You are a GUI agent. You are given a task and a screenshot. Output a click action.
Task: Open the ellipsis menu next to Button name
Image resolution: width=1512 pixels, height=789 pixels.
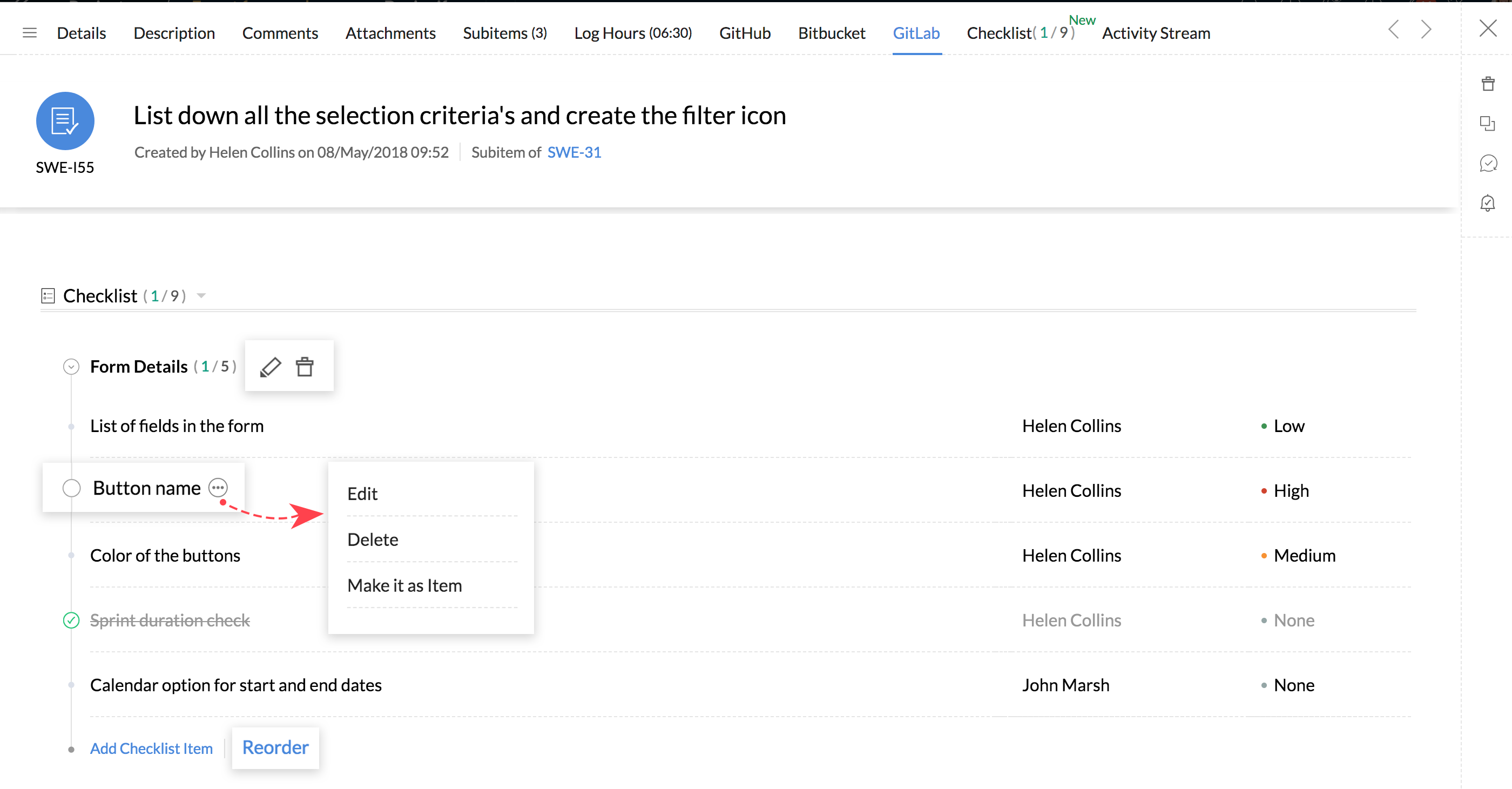pos(218,487)
